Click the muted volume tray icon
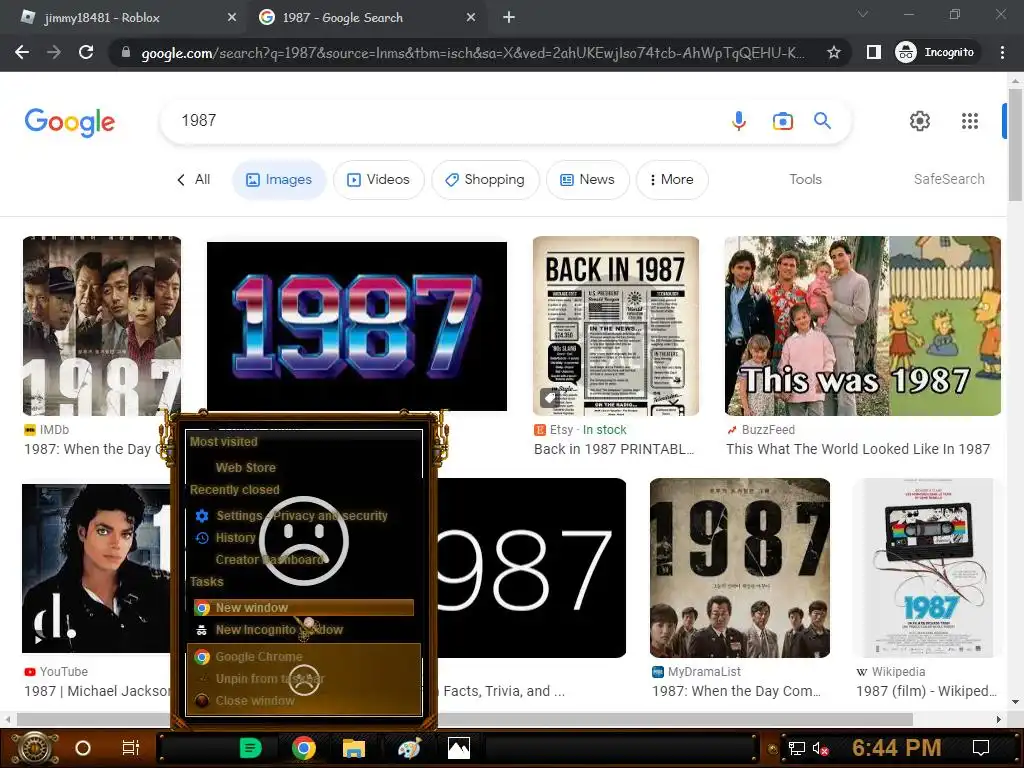The width and height of the screenshot is (1024, 768). click(x=820, y=748)
